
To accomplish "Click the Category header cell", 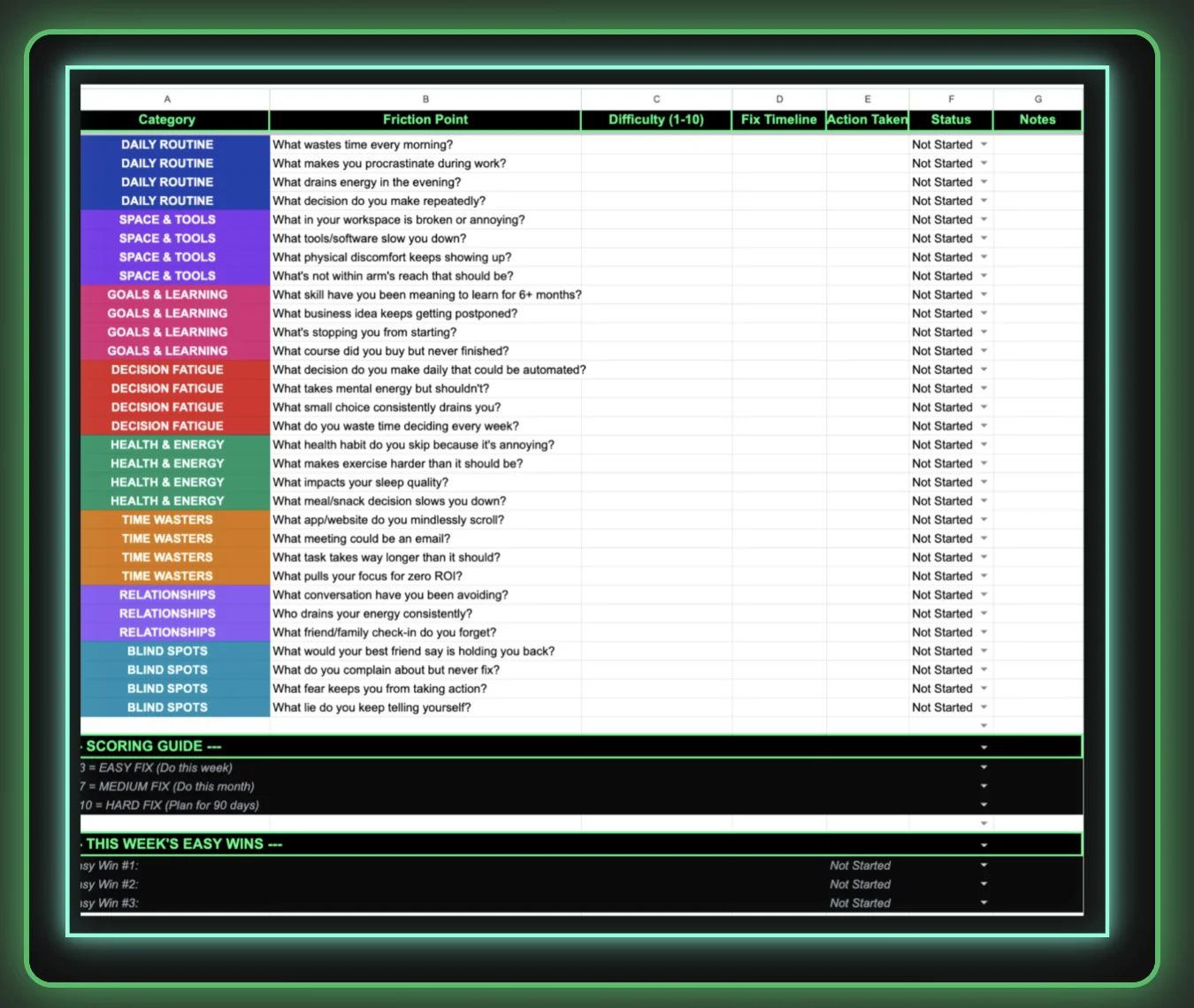I will click(x=167, y=119).
